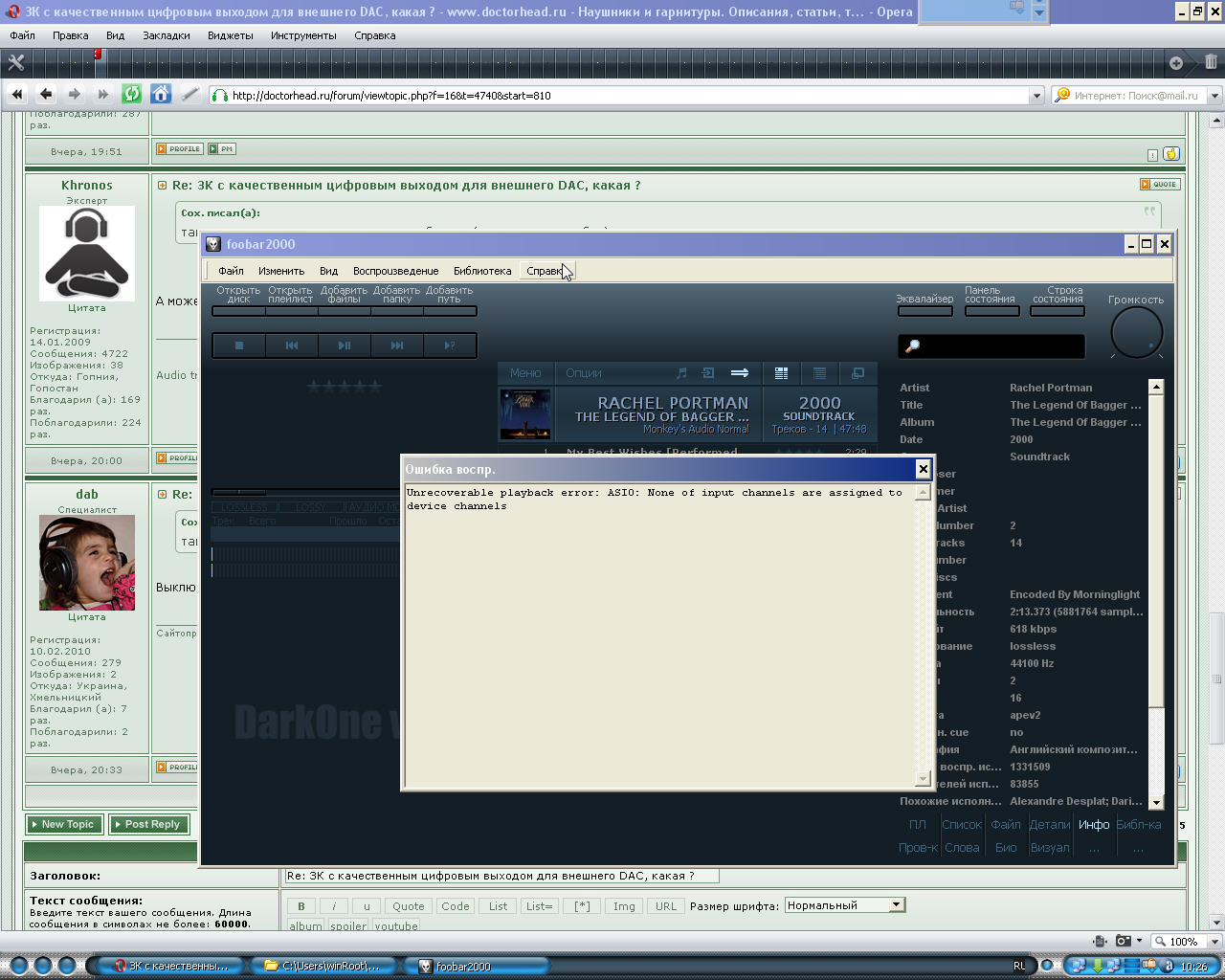Click the Post Reply button
Screen dimensions: 1225x980
(x=149, y=824)
